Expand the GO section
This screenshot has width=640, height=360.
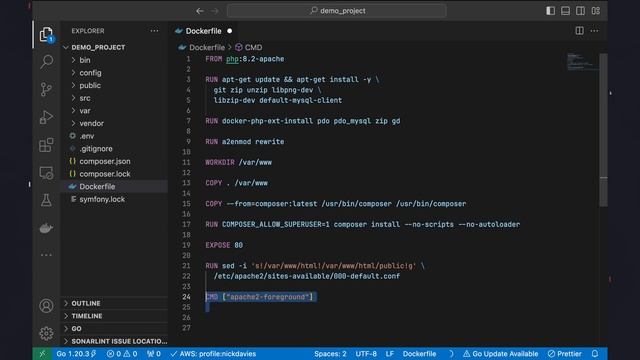click(x=114, y=329)
